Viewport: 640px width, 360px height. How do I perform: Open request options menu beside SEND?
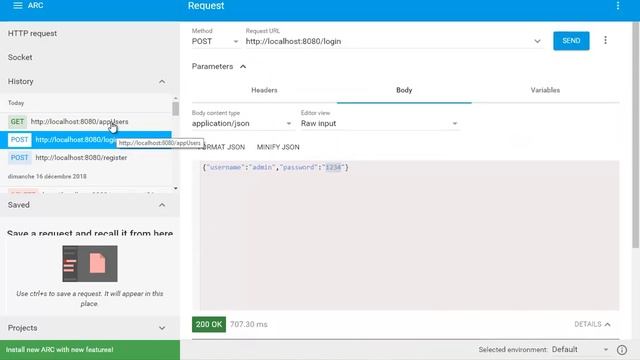coord(605,40)
